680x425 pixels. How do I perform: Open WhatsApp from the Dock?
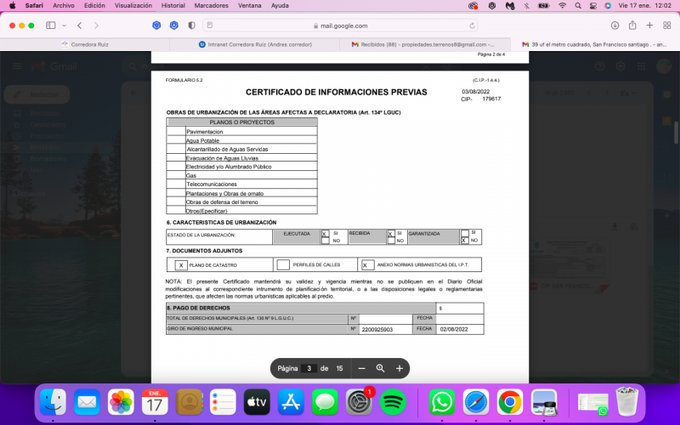point(442,402)
